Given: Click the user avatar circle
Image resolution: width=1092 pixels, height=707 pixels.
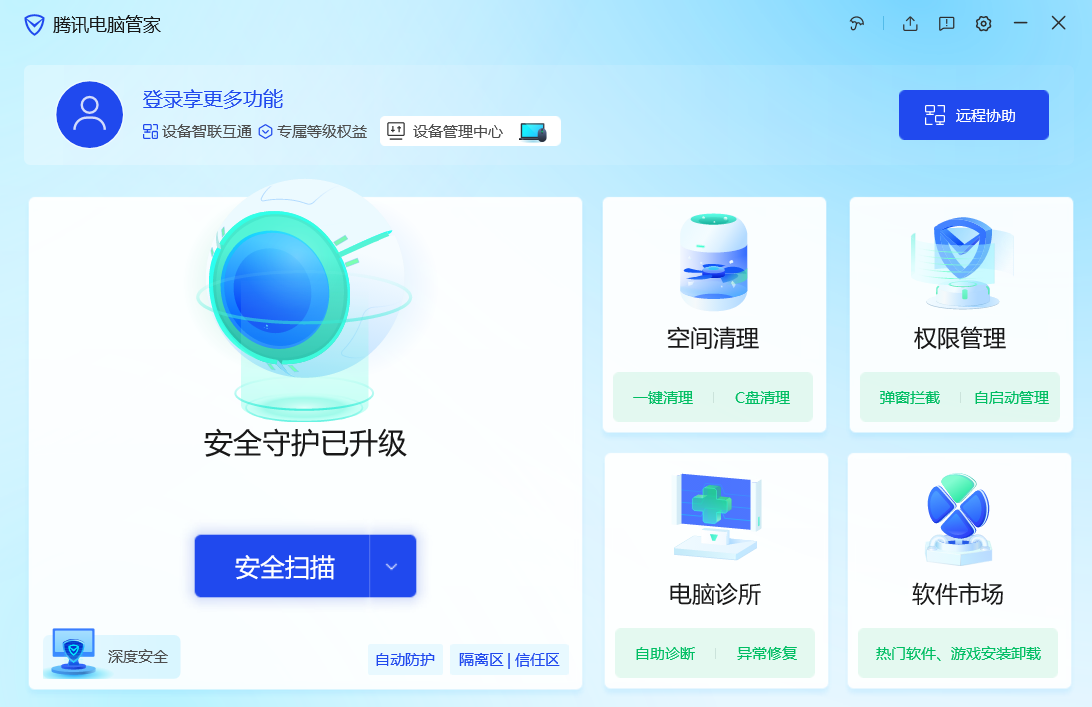Looking at the screenshot, I should point(89,114).
